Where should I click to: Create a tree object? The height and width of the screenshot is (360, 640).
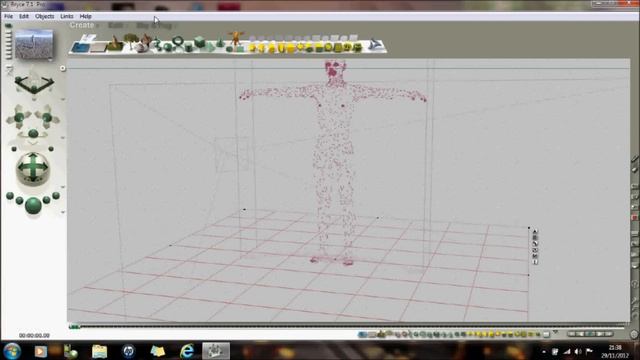(131, 41)
